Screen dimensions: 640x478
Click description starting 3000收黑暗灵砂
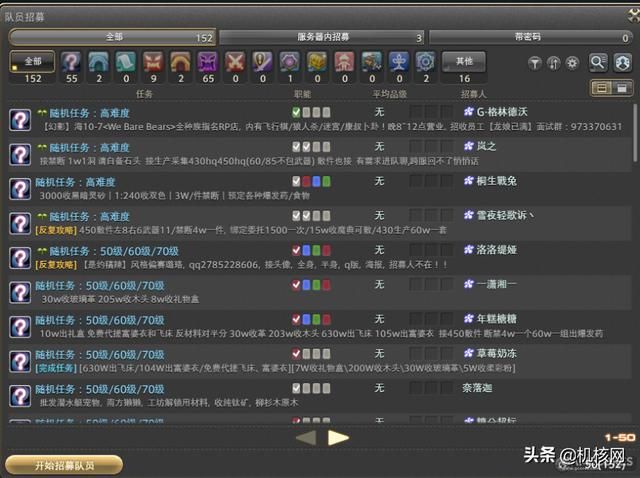tap(175, 196)
